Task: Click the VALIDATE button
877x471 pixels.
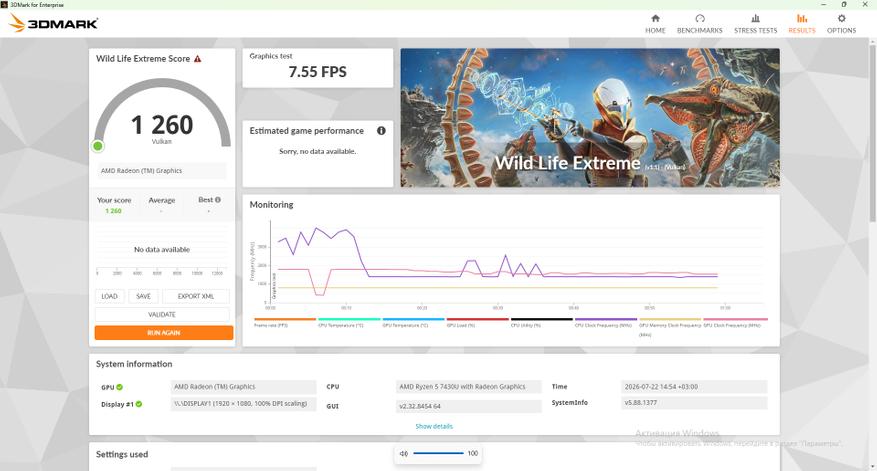Action: click(162, 314)
